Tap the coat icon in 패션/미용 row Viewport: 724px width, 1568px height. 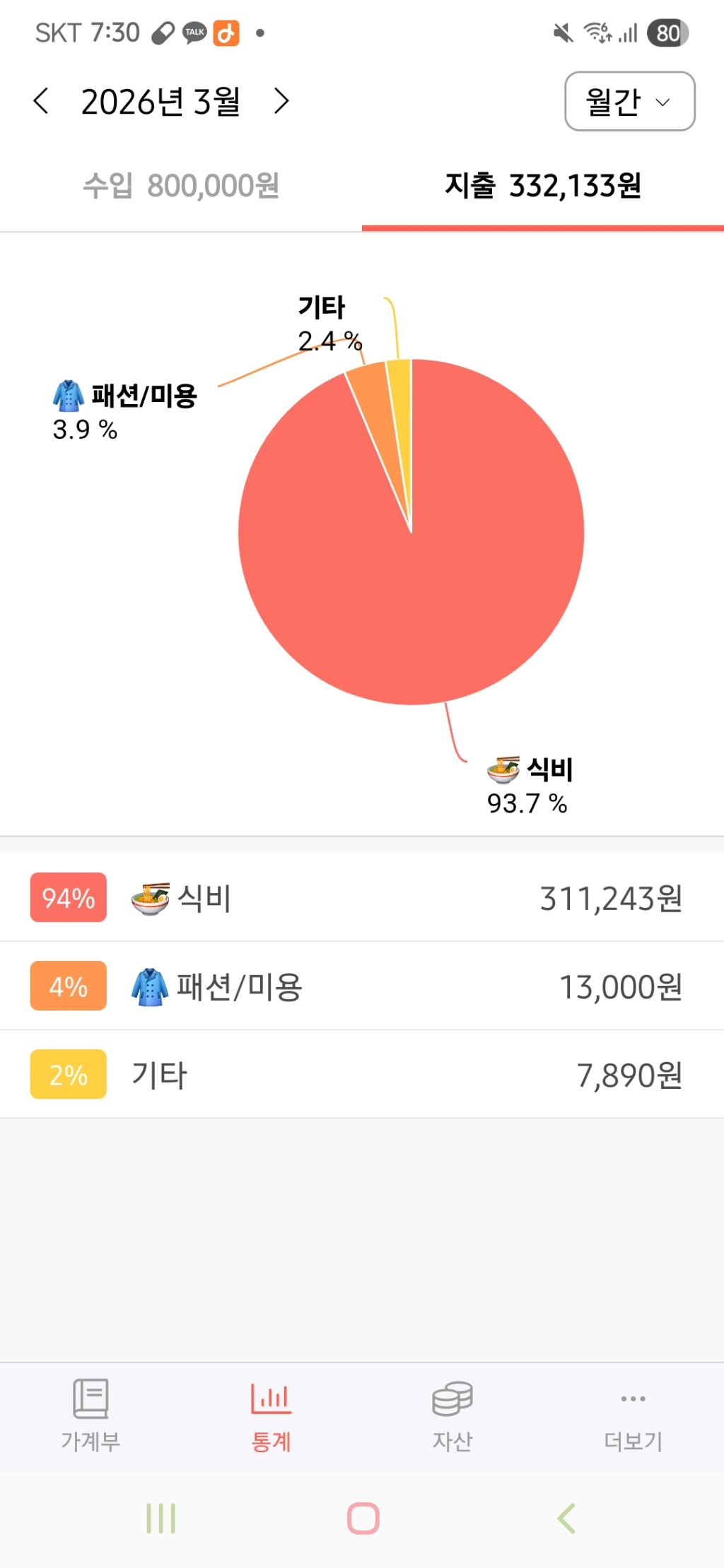point(150,987)
